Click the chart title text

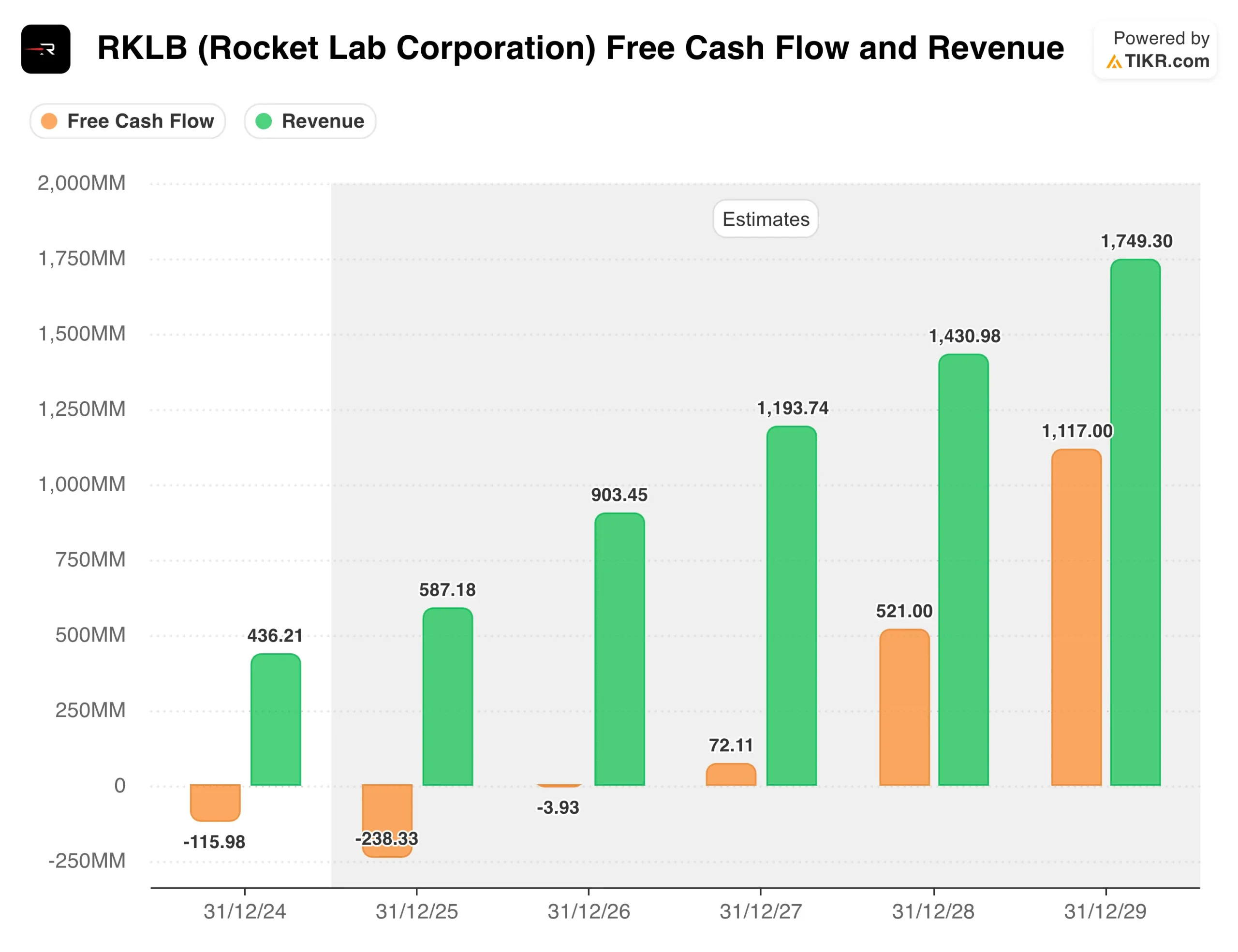point(580,47)
